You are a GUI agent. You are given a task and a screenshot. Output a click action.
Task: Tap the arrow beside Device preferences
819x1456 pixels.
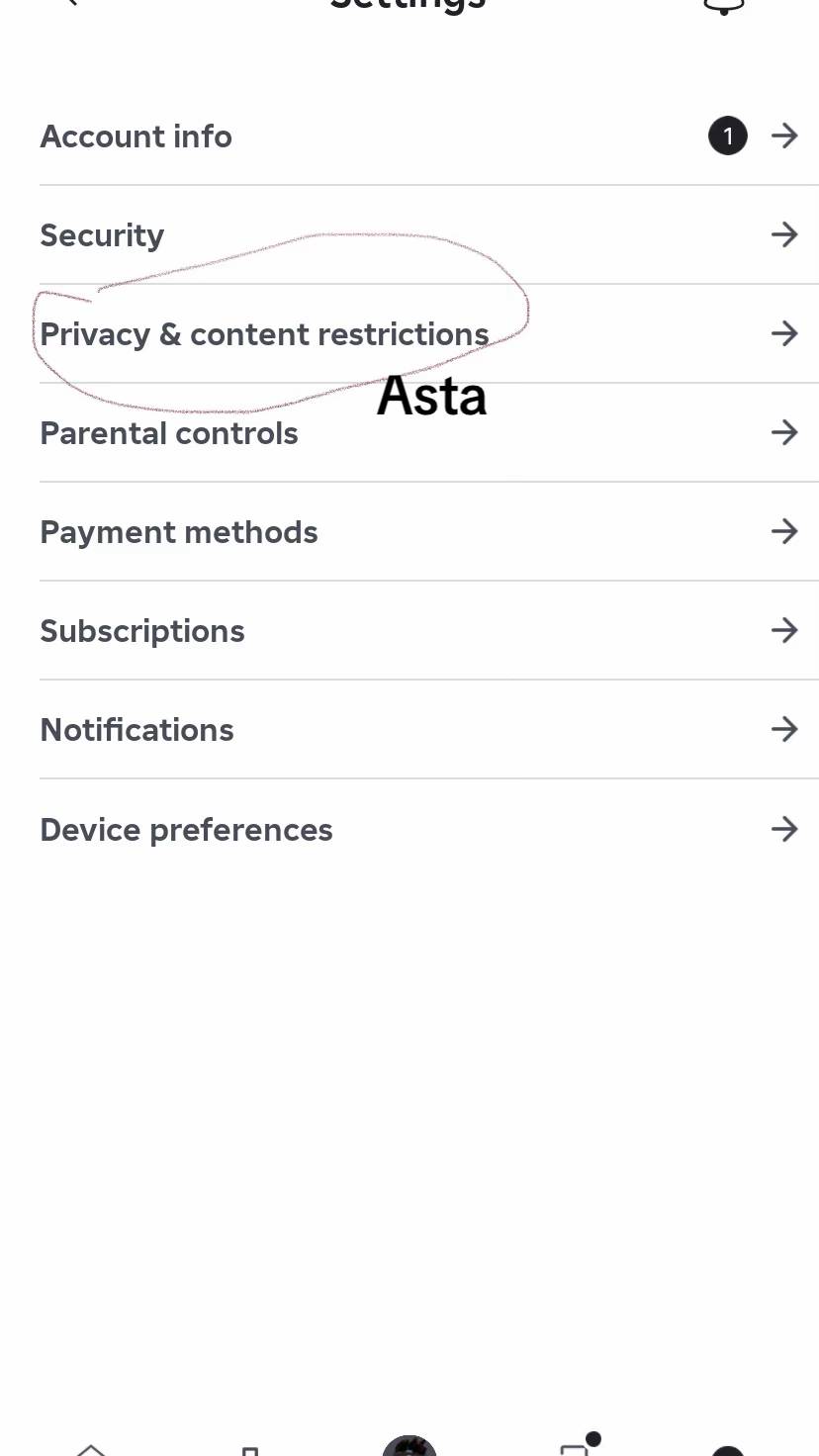(784, 829)
